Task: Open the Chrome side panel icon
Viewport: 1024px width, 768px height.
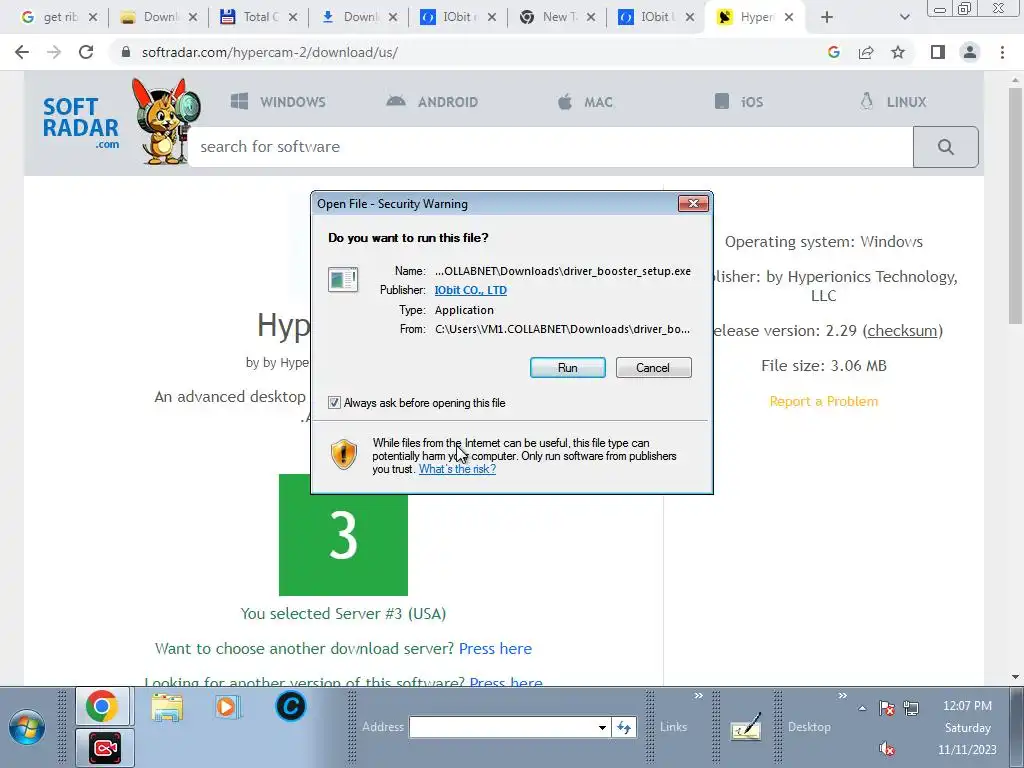Action: point(938,52)
